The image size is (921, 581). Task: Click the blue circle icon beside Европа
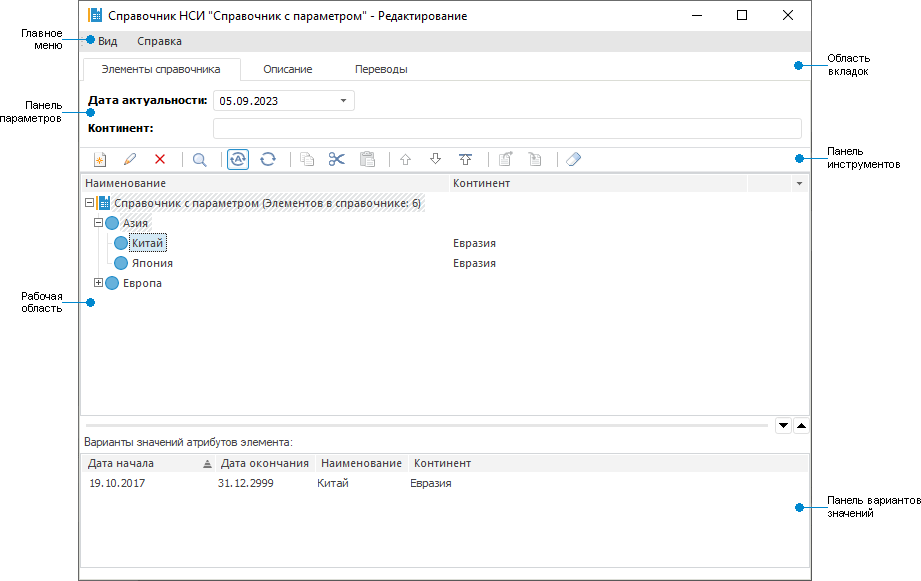pos(112,283)
